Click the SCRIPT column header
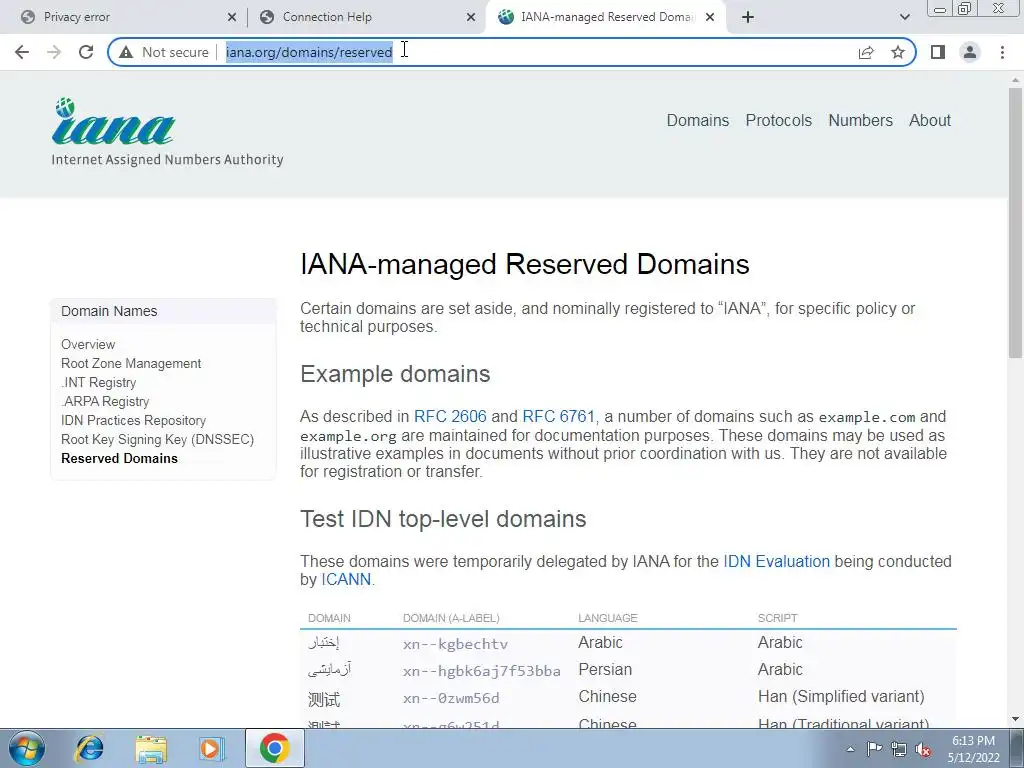This screenshot has width=1024, height=768. (x=777, y=618)
